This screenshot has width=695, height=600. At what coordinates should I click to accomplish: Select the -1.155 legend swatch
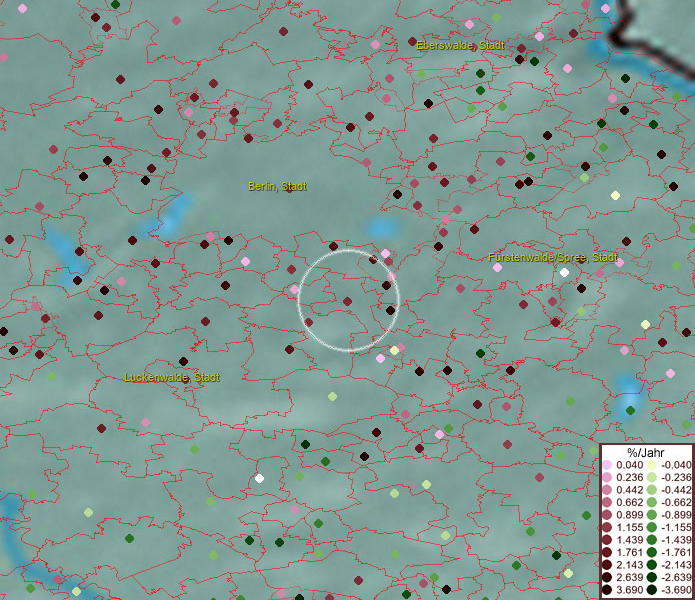[652, 527]
